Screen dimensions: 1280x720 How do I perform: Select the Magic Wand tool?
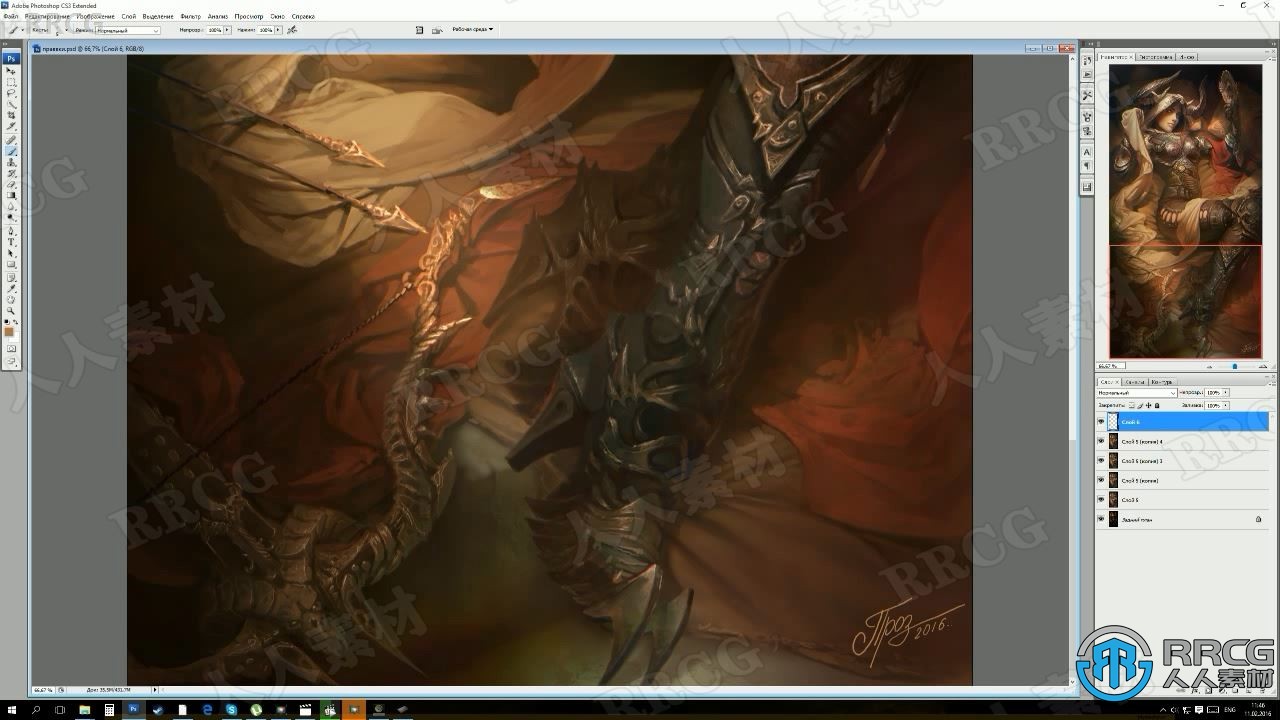[12, 104]
